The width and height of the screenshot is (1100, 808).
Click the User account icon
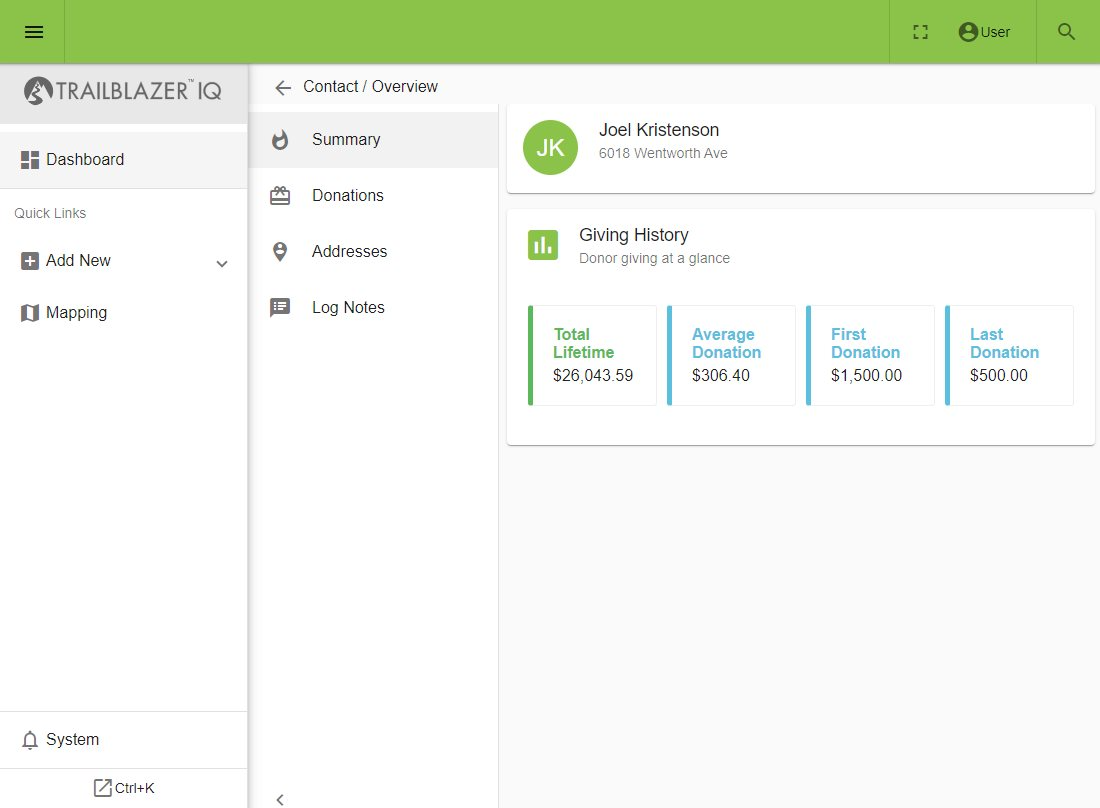[x=968, y=32]
